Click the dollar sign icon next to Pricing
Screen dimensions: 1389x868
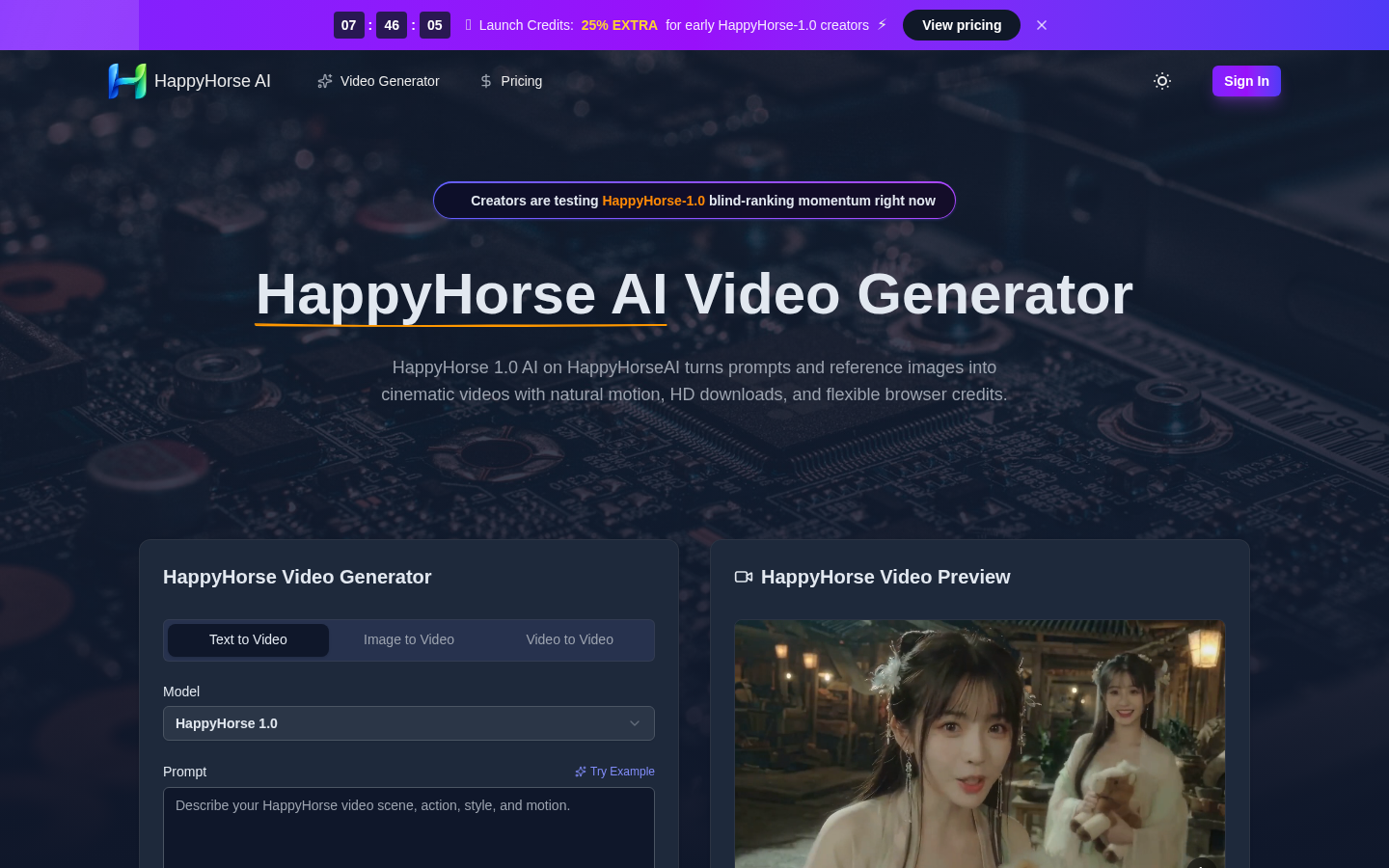click(485, 81)
